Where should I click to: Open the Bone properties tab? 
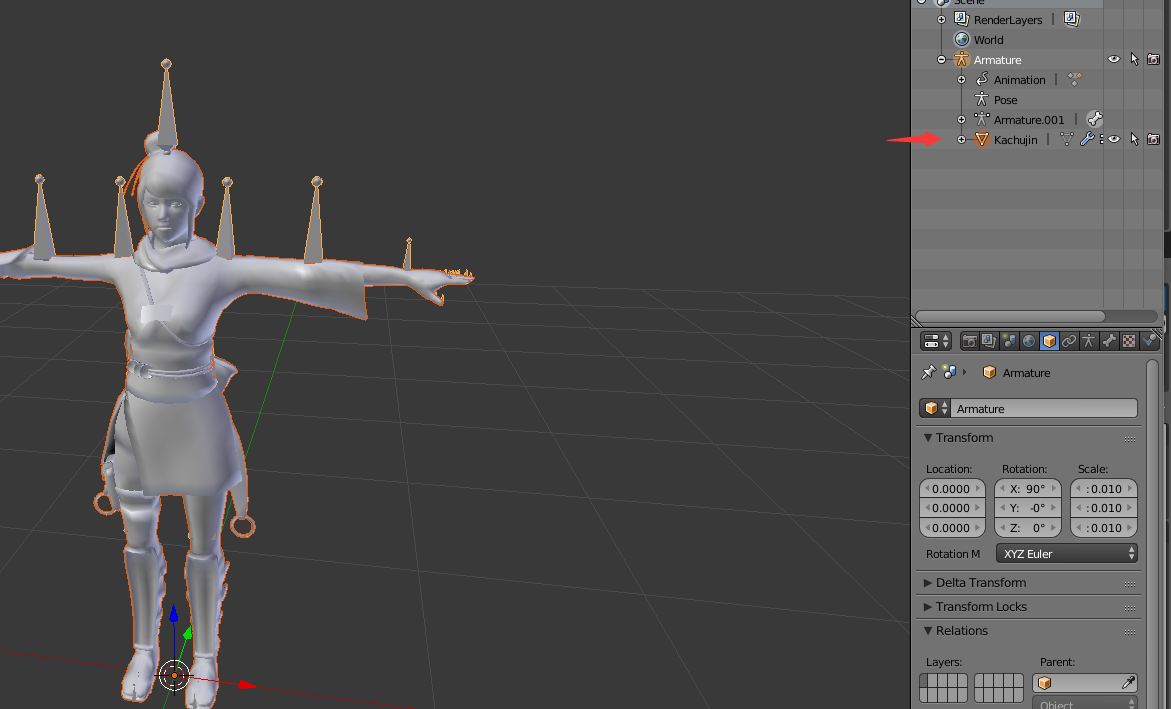coord(1109,341)
